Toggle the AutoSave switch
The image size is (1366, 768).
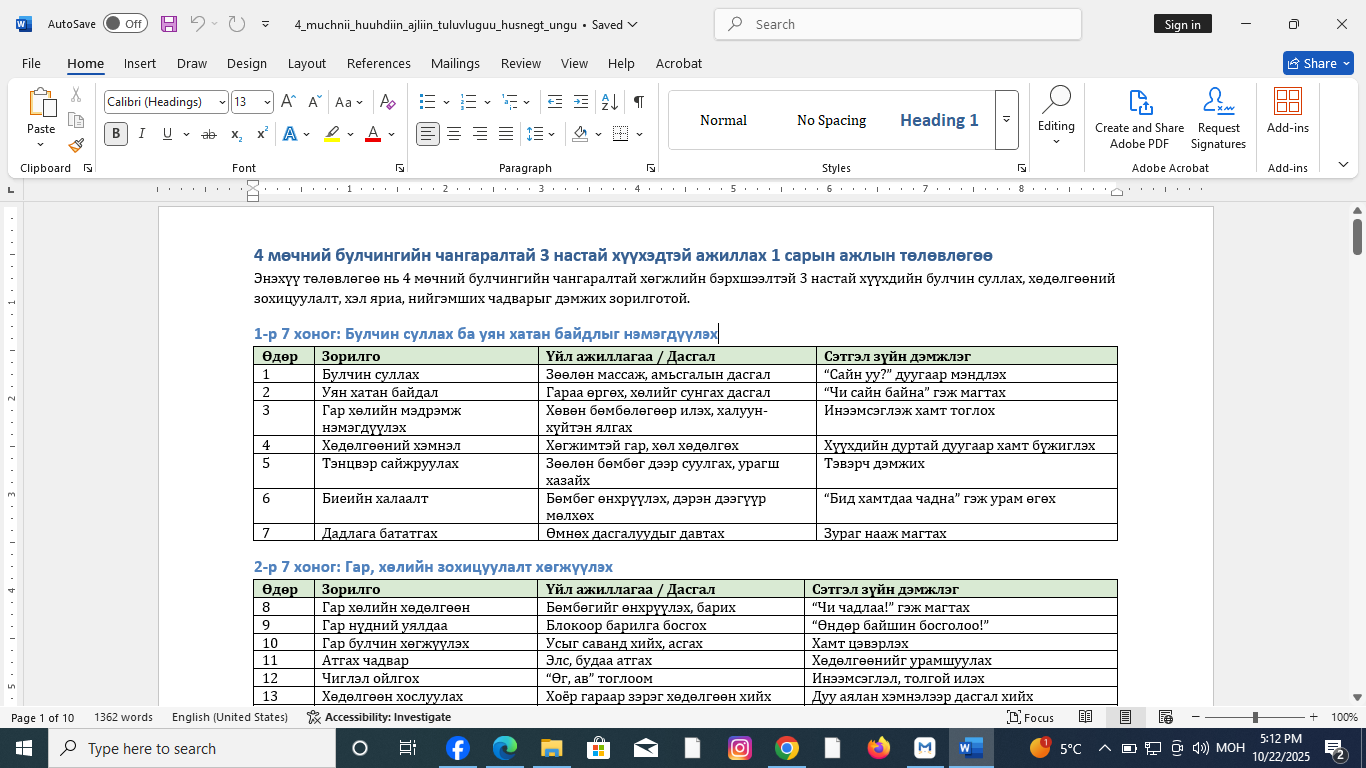pos(125,24)
